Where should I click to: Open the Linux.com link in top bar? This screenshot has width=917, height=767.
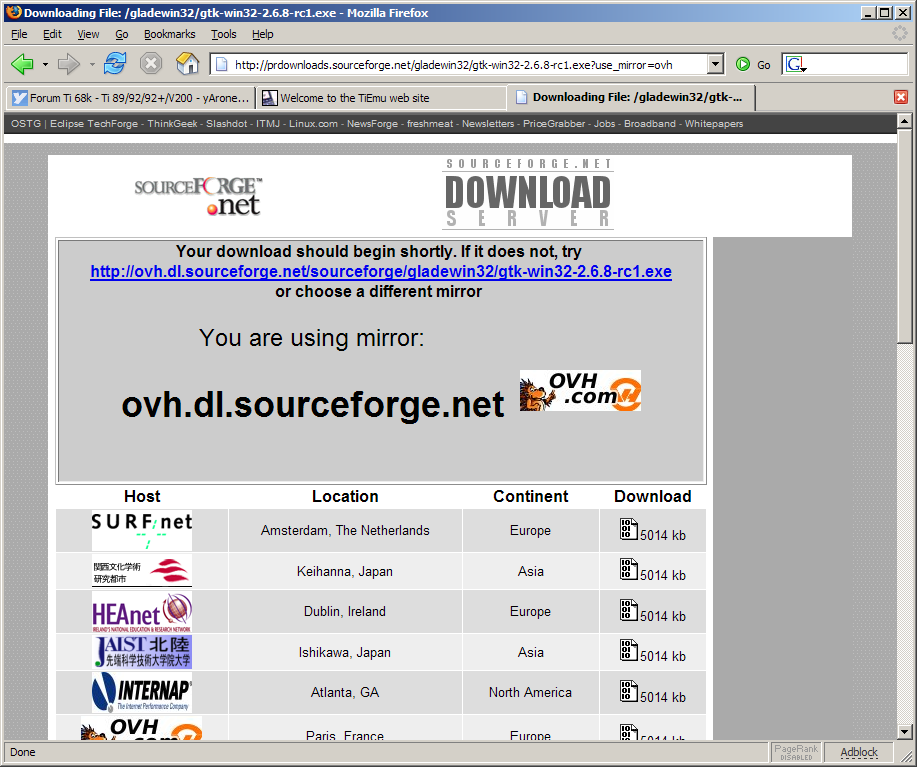click(313, 123)
